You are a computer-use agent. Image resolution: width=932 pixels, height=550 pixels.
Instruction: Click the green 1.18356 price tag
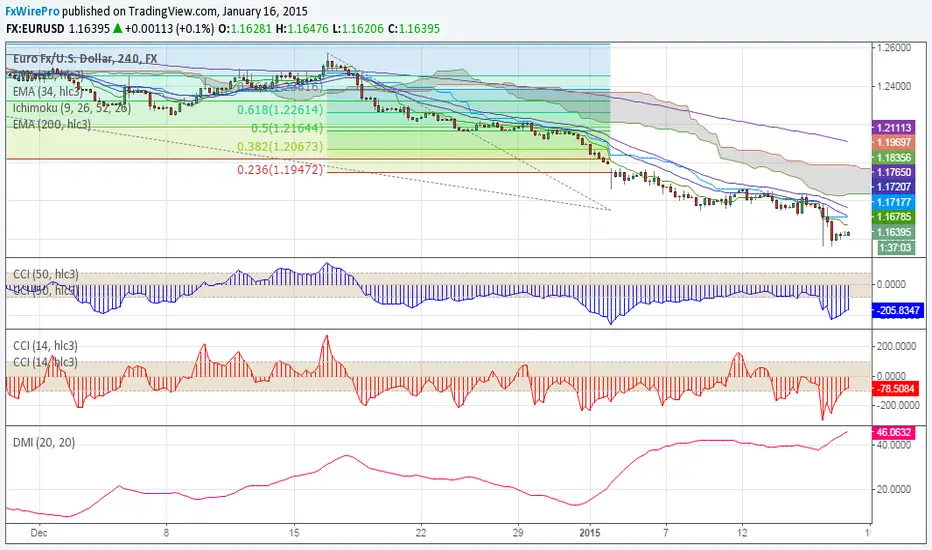coord(894,158)
